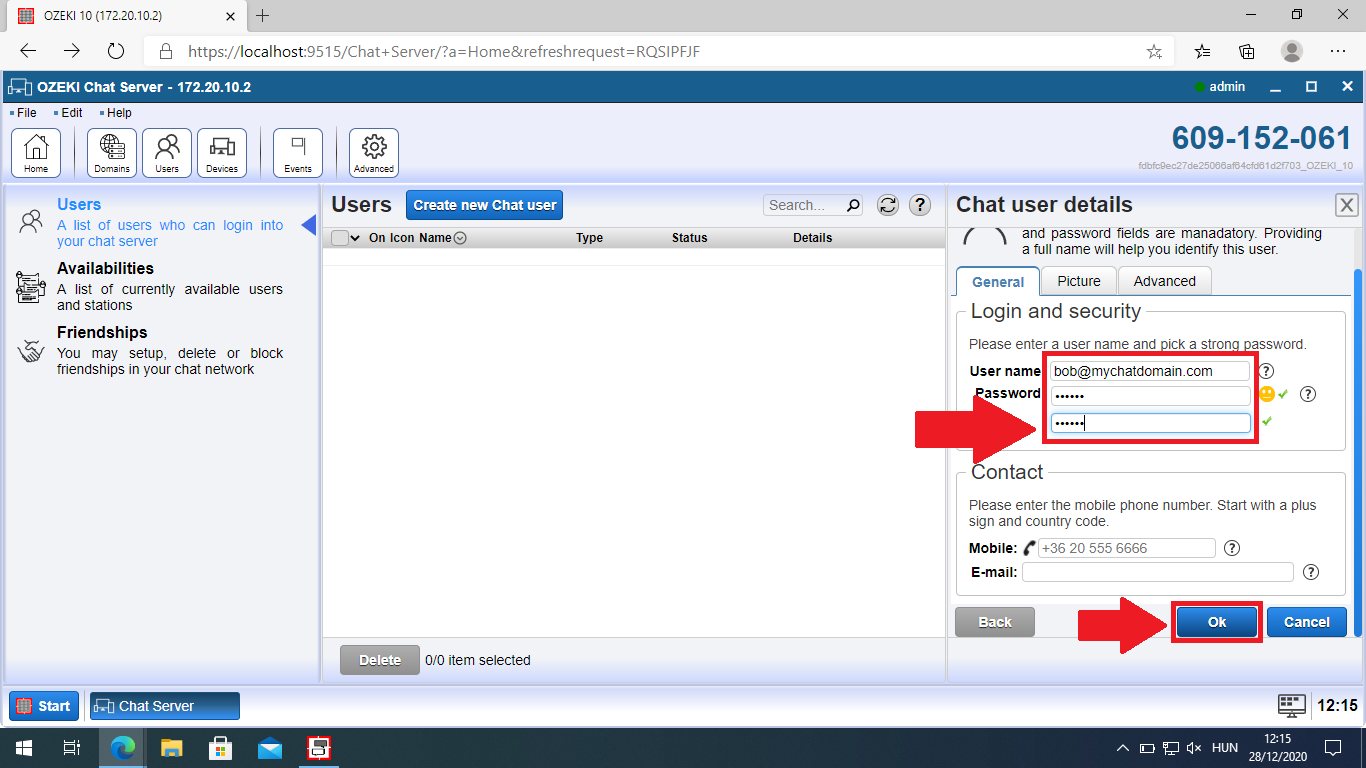Open the Advanced gear toolbar icon

374,153
